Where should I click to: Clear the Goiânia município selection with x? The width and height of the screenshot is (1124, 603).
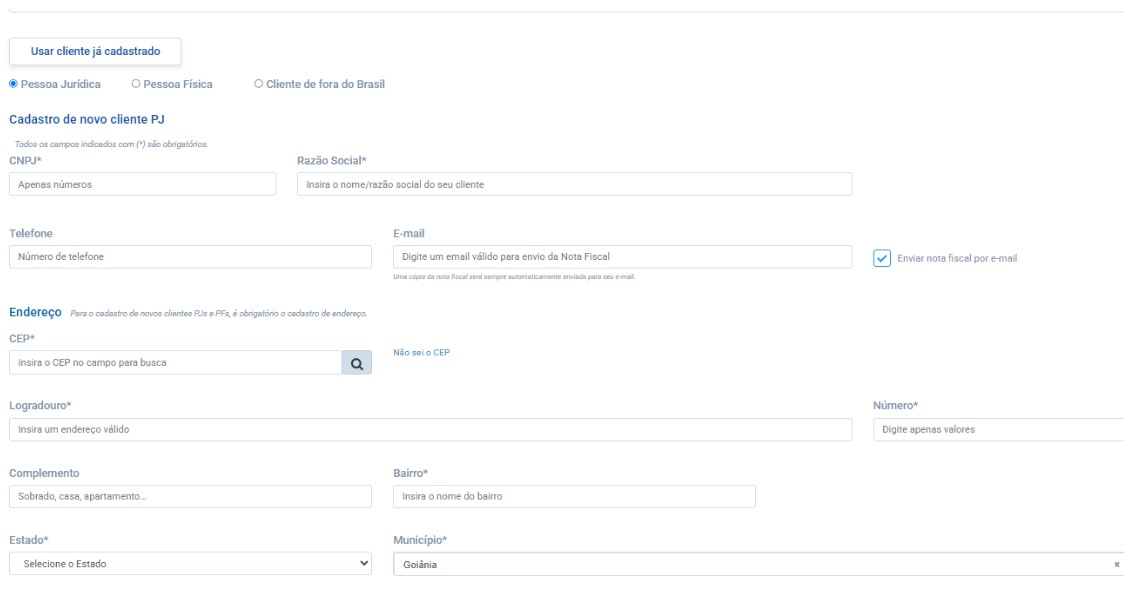[1116, 565]
